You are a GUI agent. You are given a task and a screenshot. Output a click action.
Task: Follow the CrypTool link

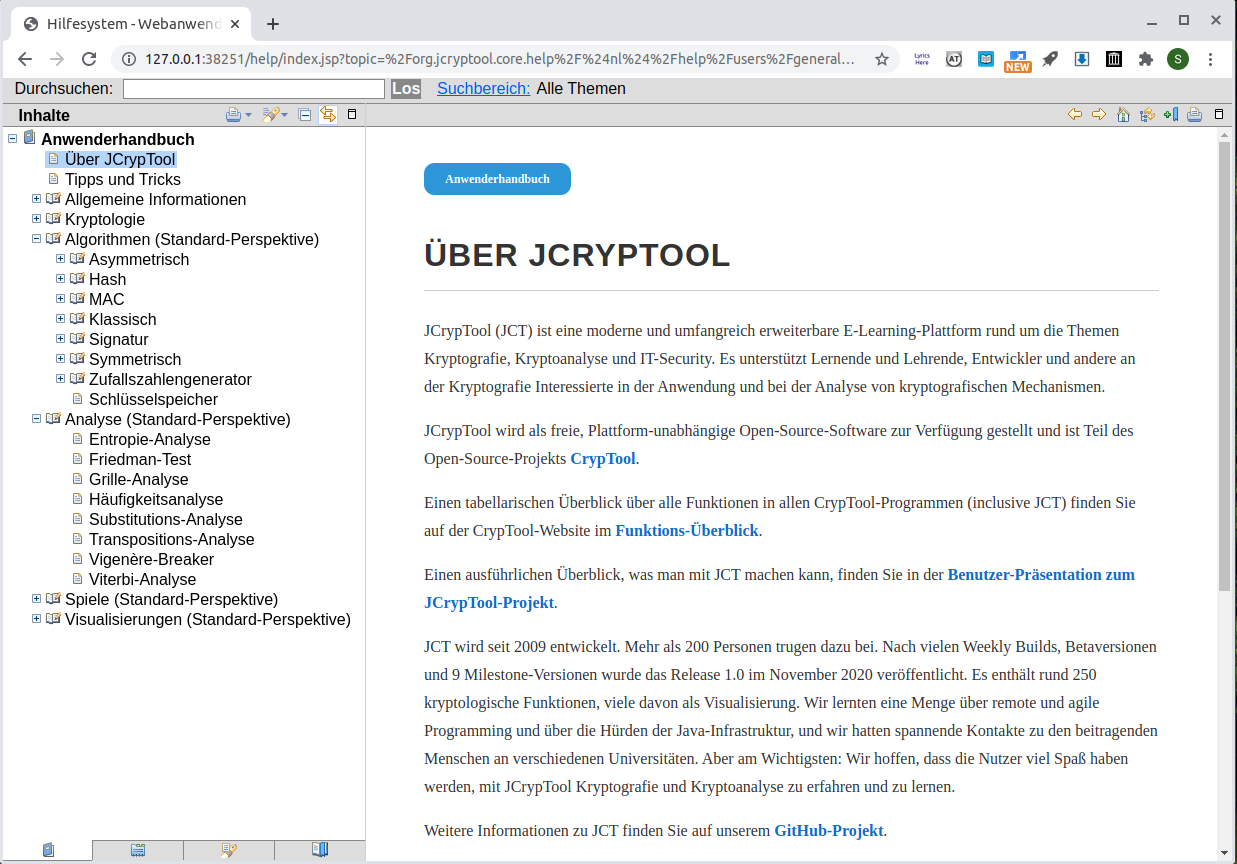click(603, 459)
